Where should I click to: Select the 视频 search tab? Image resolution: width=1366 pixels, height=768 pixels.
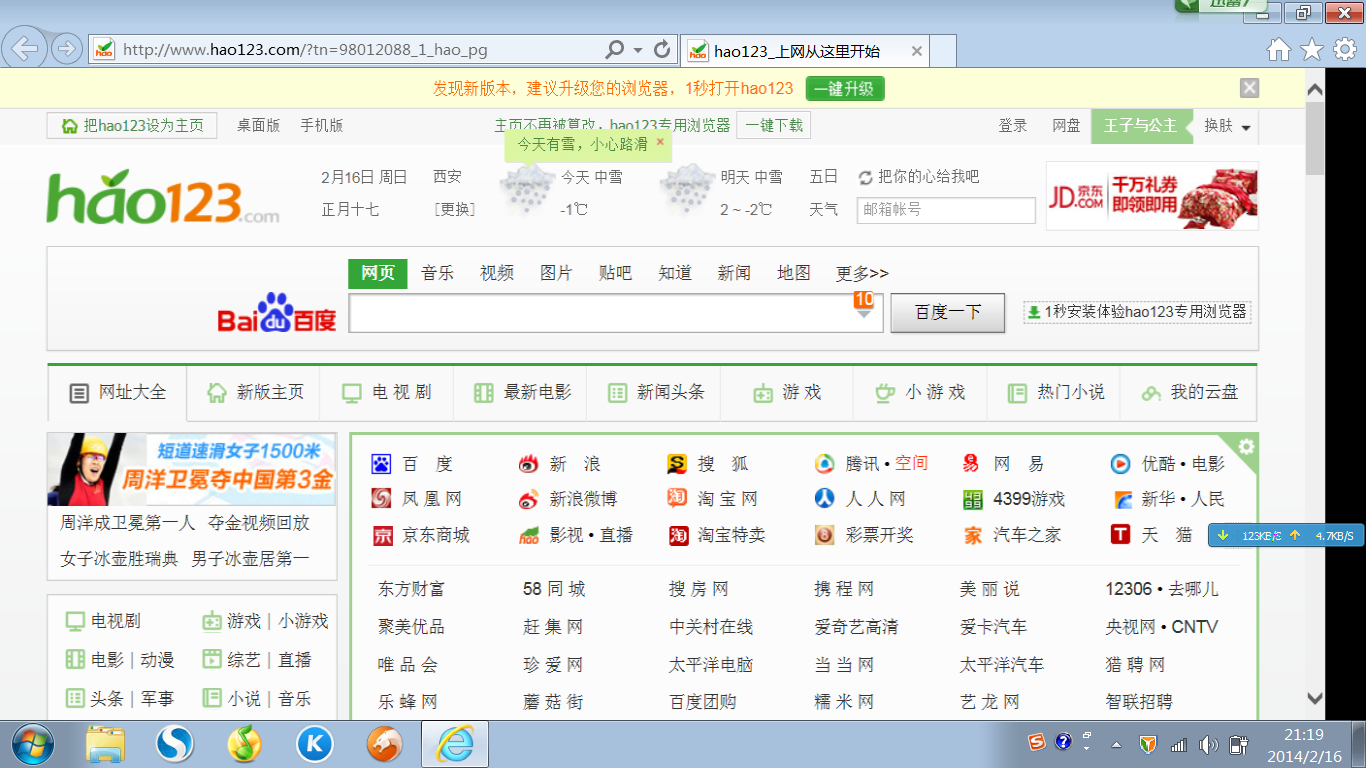(496, 273)
